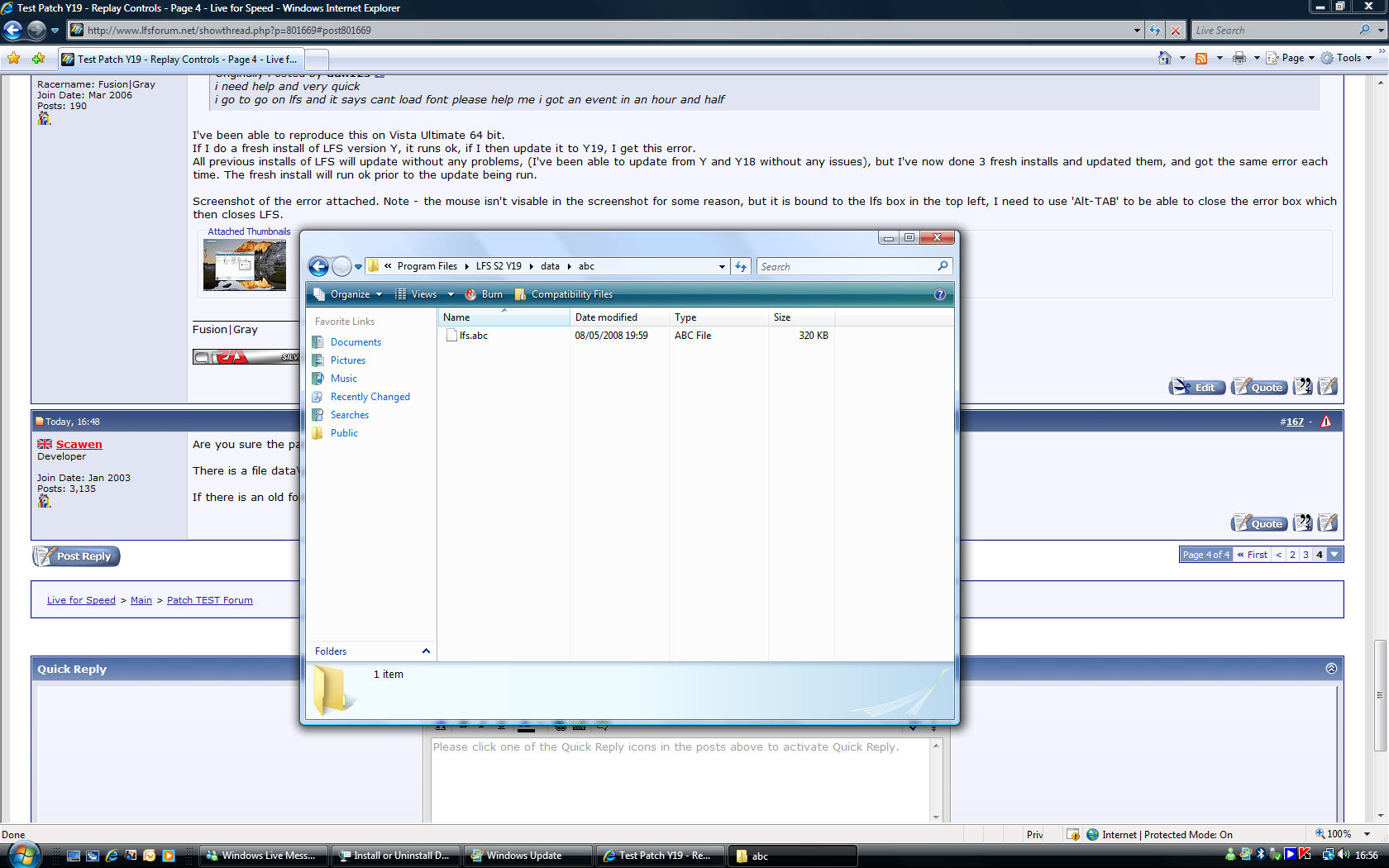Screen dimensions: 1389x868
Task: Open the zoom level 100% control
Action: pyautogui.click(x=1343, y=834)
